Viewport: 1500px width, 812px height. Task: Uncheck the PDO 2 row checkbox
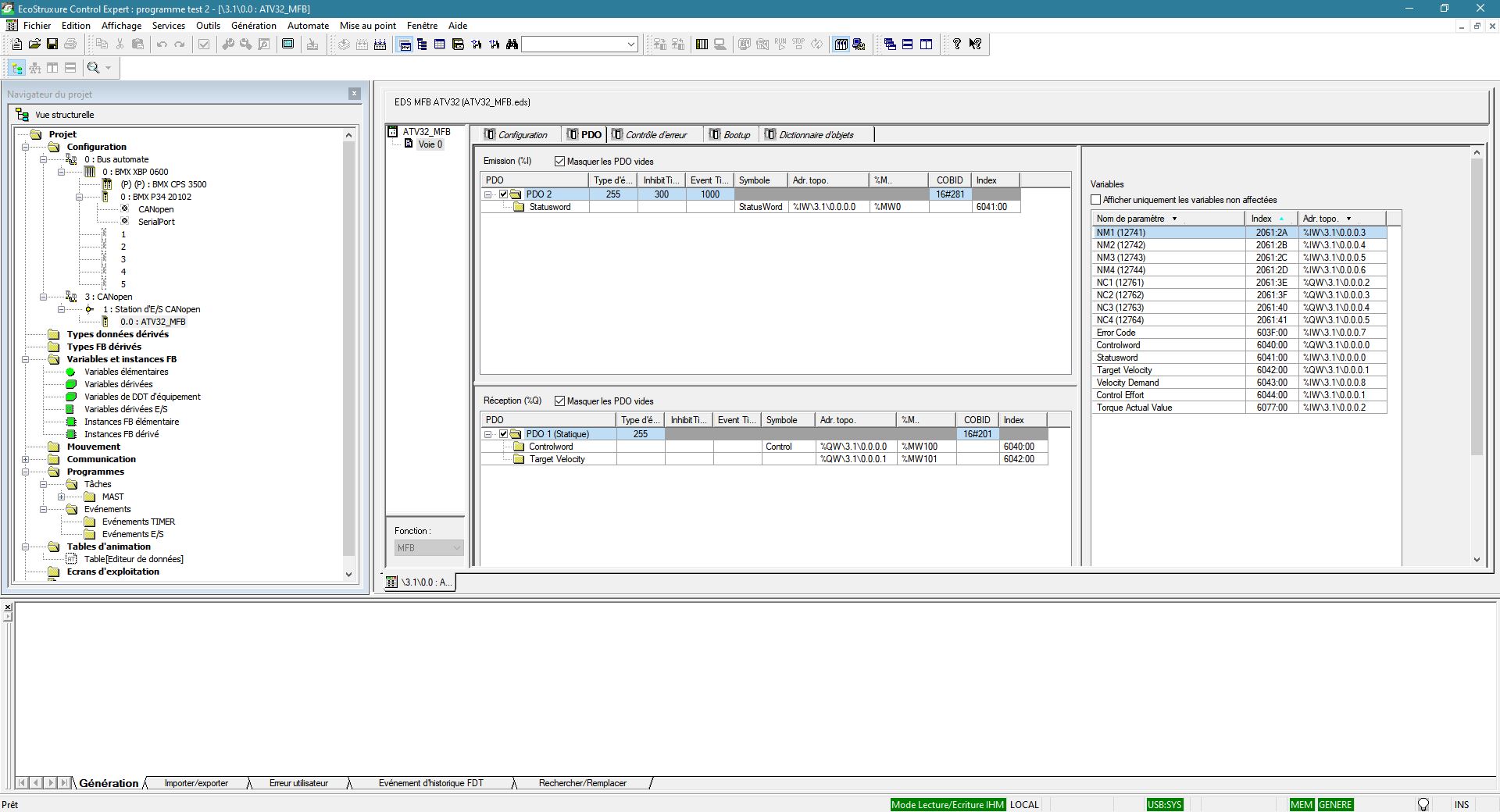click(503, 194)
